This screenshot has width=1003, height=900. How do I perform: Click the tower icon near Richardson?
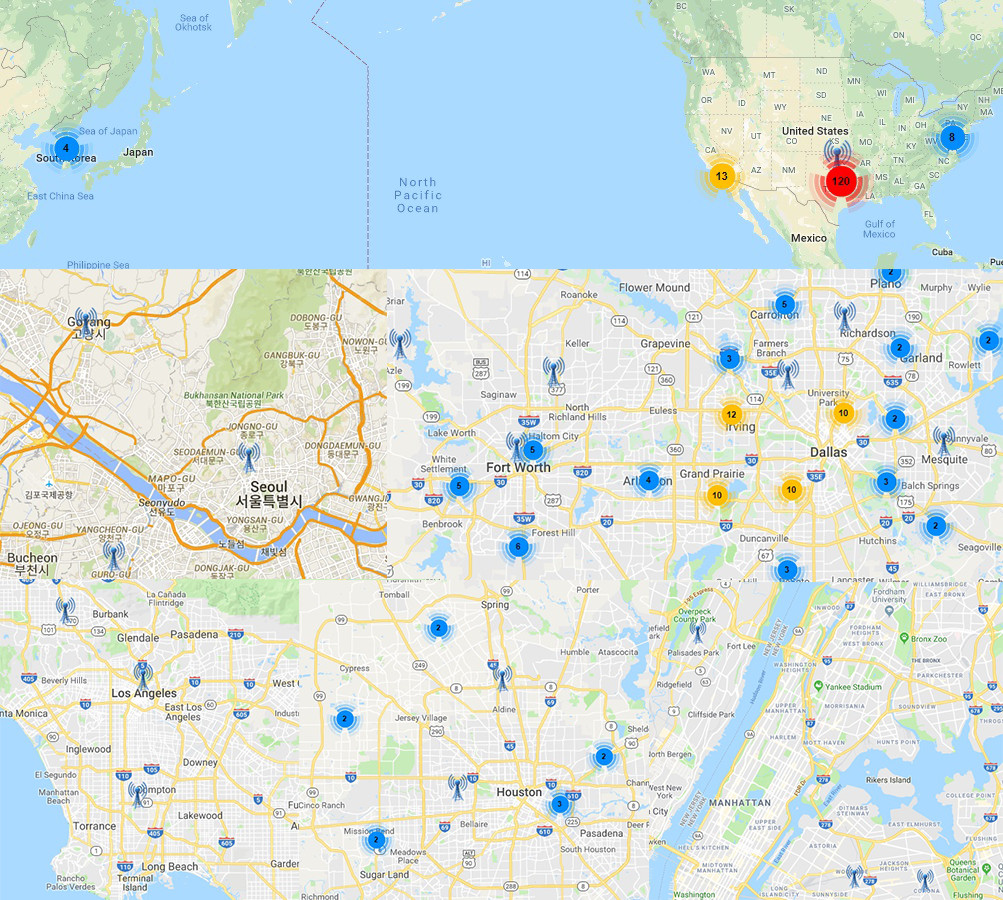(844, 317)
